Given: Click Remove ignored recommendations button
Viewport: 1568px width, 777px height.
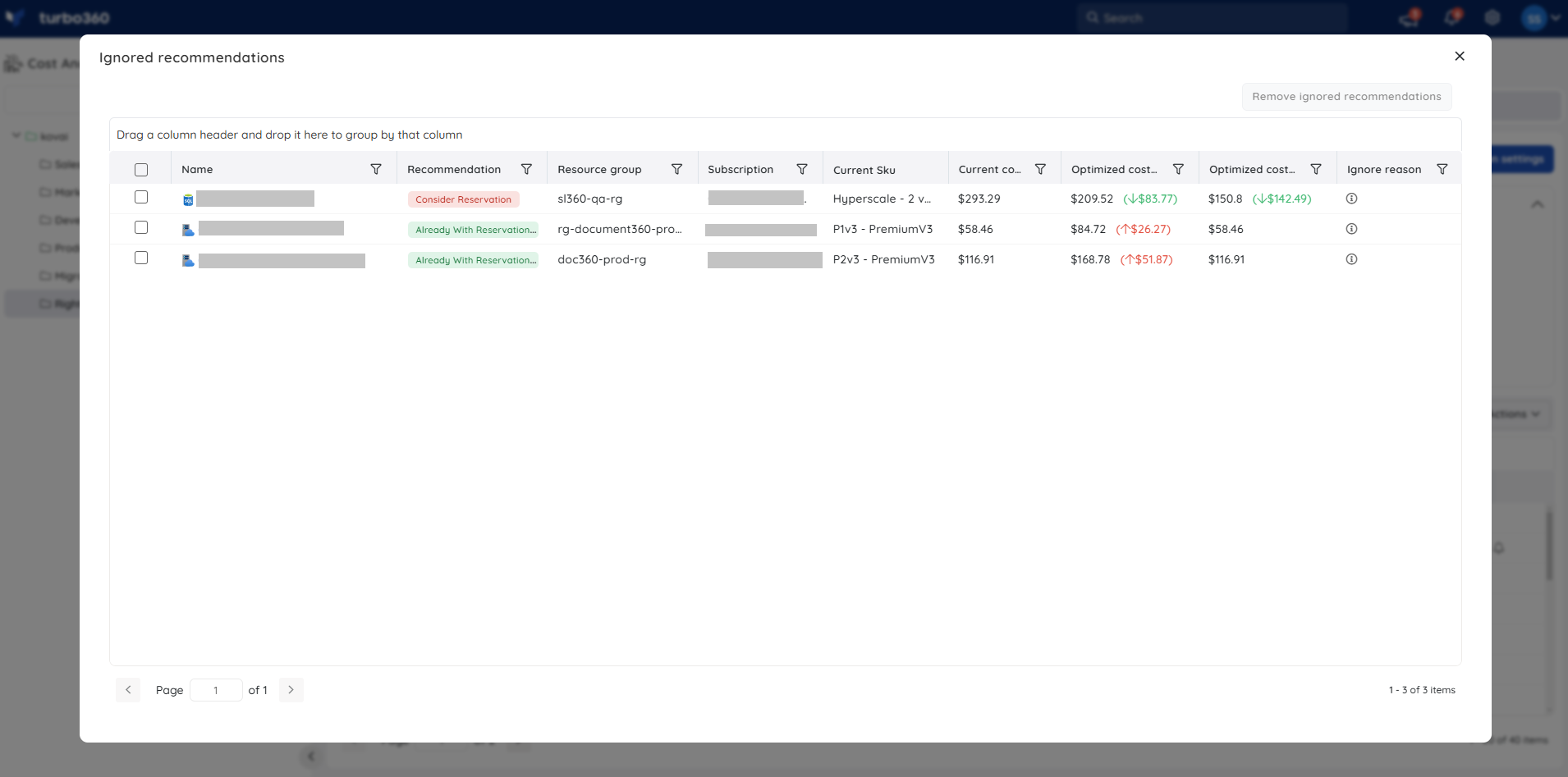Looking at the screenshot, I should [1346, 97].
